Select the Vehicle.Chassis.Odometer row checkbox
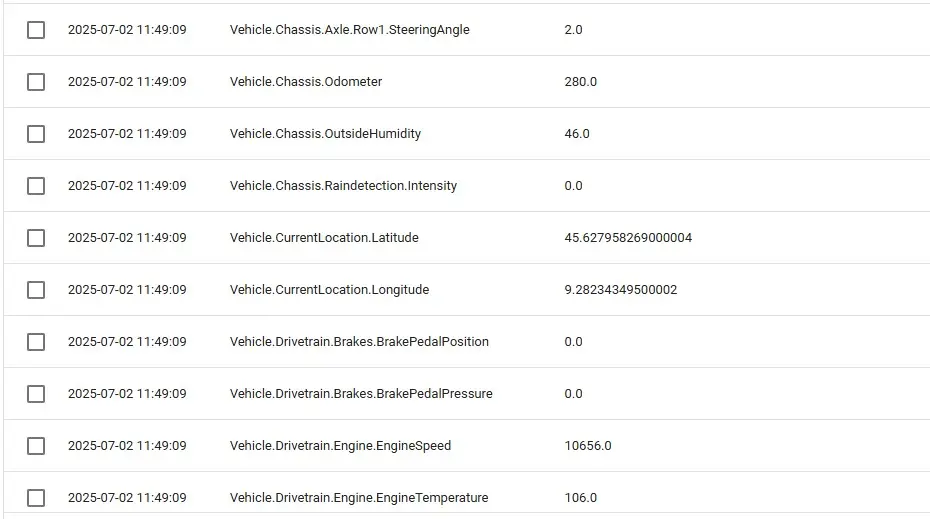Viewport: 930px width, 519px height. (x=36, y=82)
